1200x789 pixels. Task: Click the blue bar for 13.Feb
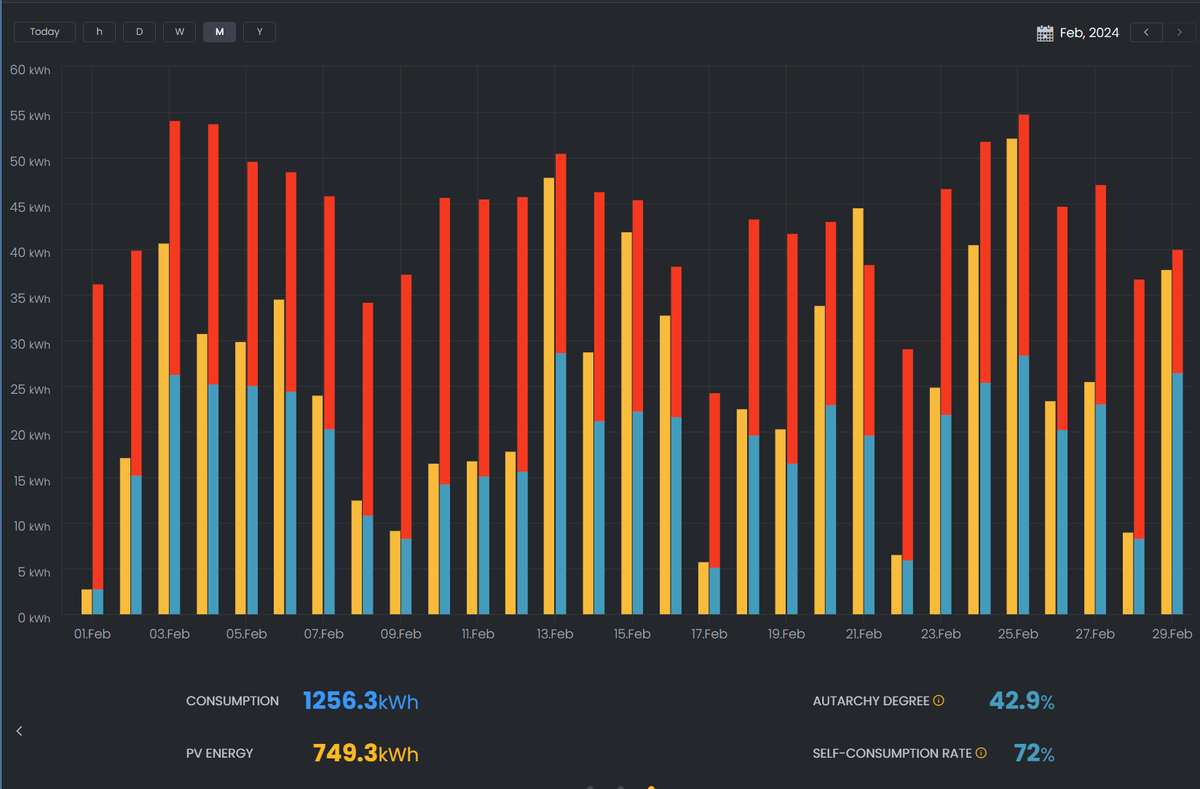point(560,484)
